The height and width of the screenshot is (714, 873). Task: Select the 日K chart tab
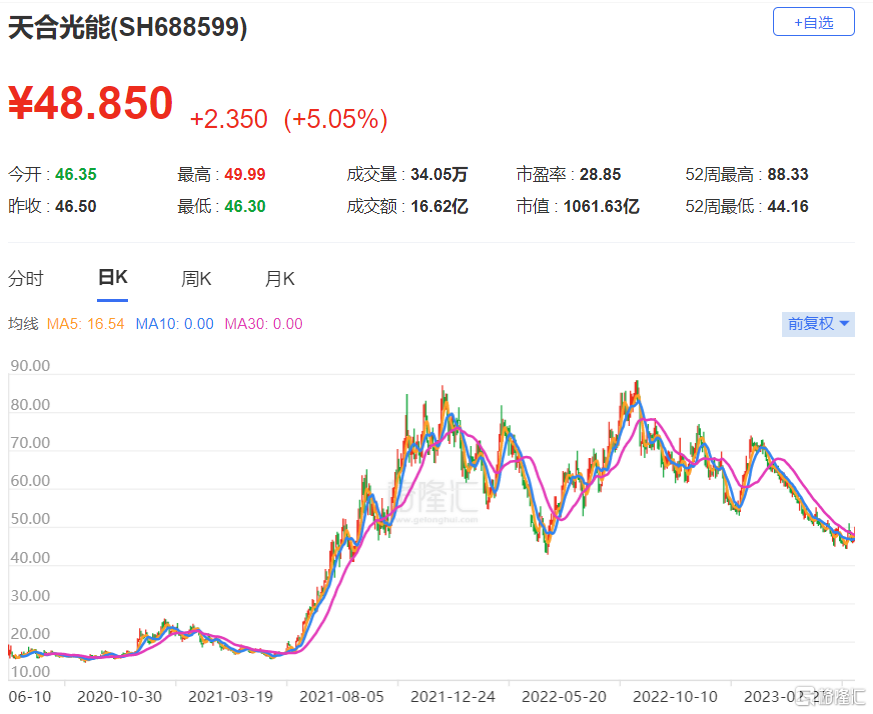click(112, 277)
